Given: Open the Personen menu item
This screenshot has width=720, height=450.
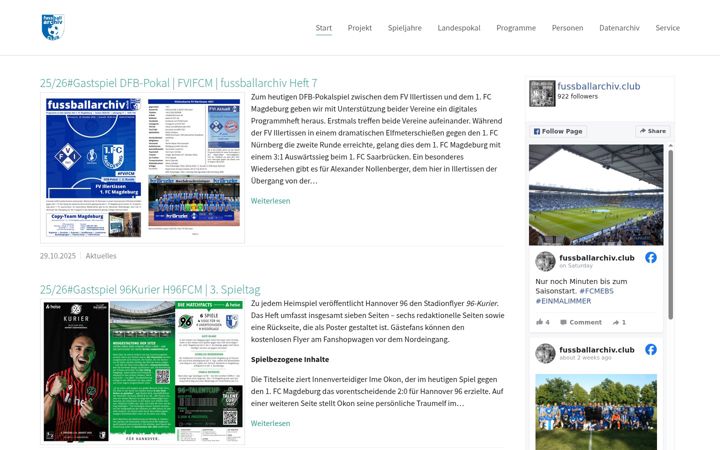Looking at the screenshot, I should click(x=568, y=28).
